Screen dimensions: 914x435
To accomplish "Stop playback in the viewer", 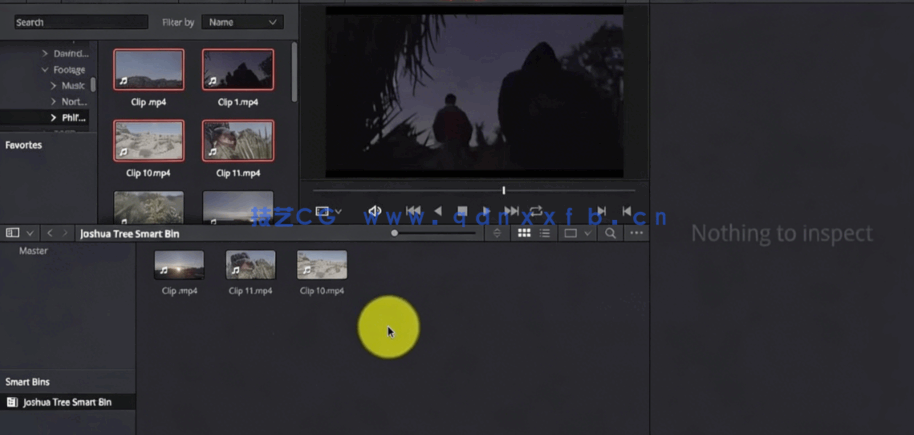I will coord(462,211).
